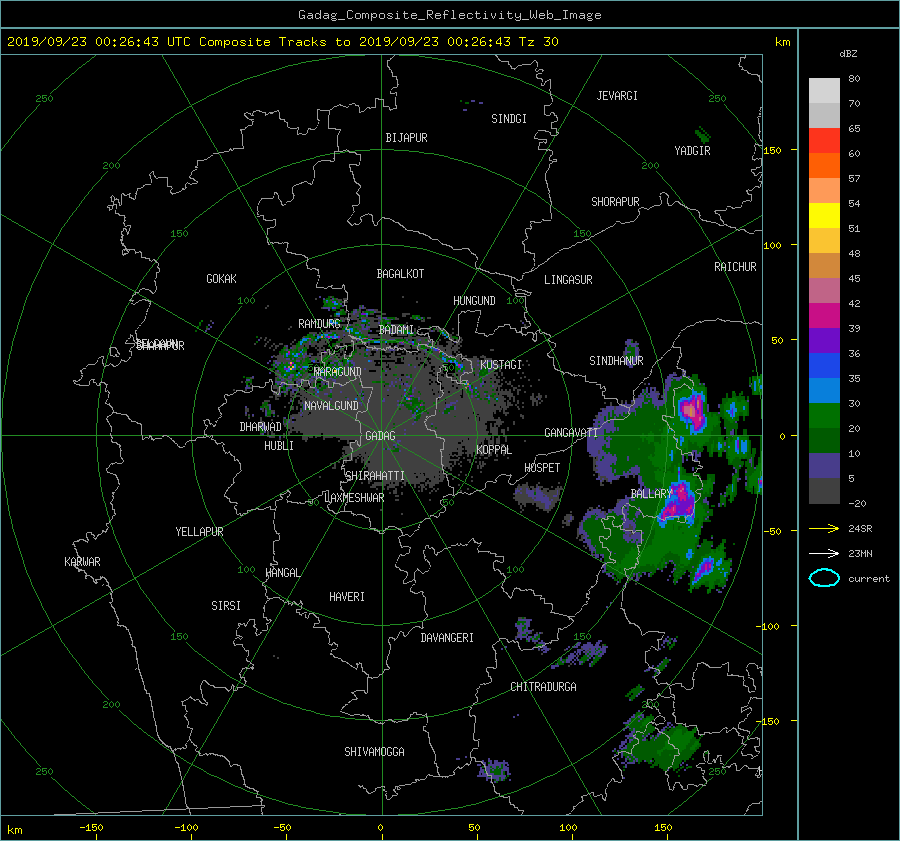
Task: Click the magenta storm core northeast of GANGAVATI
Action: coord(692,410)
